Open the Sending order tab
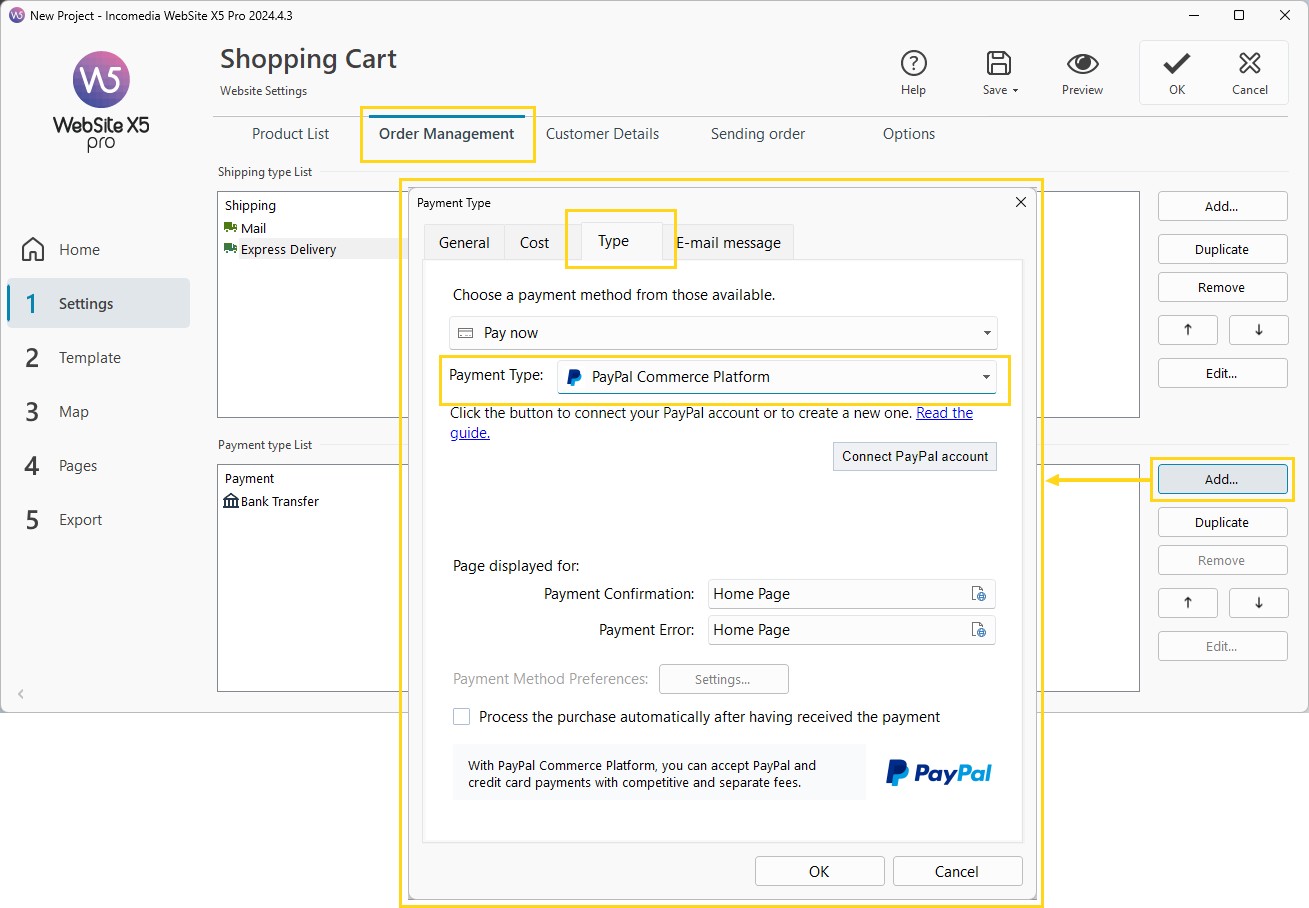 [x=758, y=134]
